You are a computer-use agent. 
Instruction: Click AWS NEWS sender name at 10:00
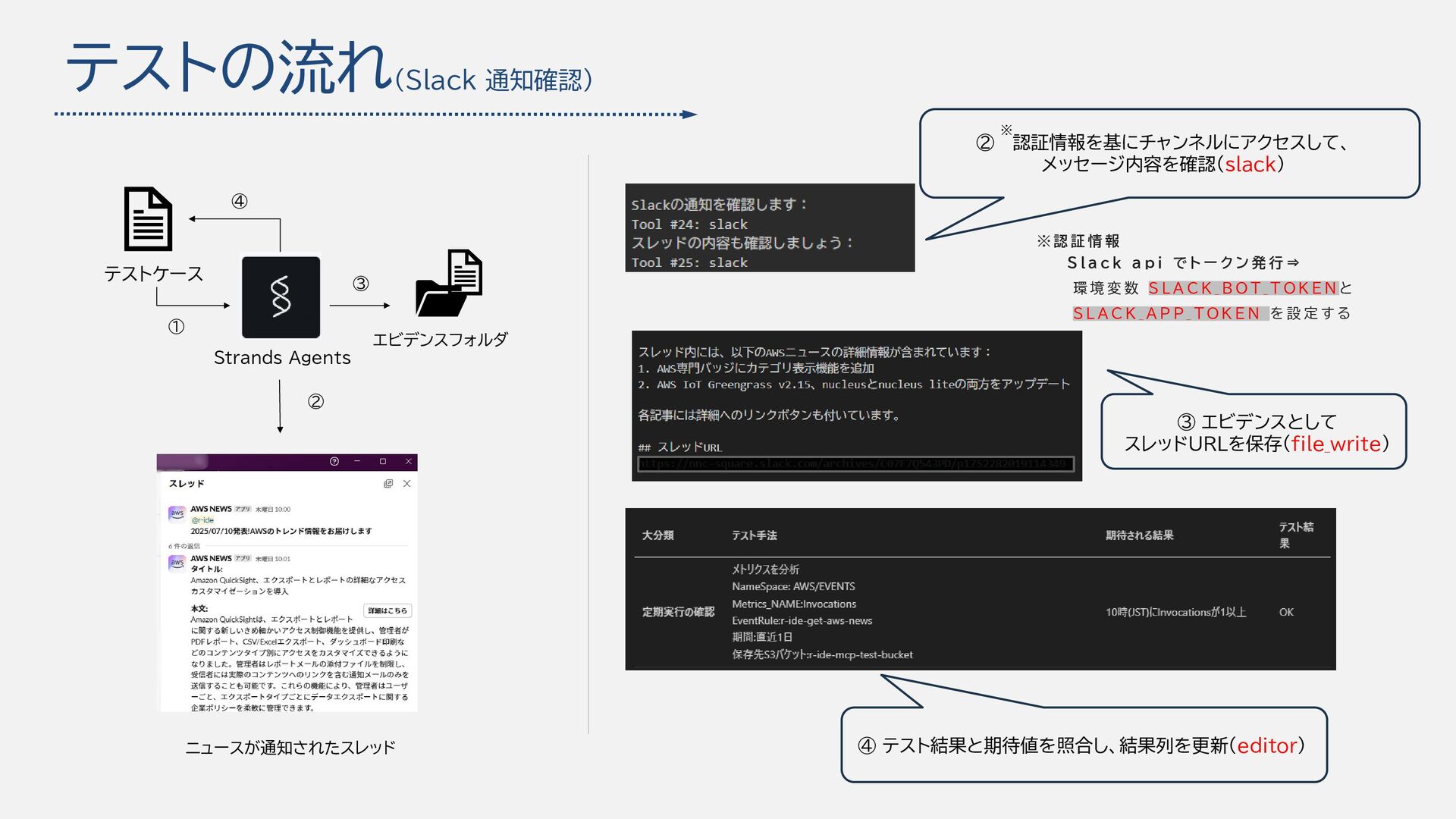click(x=211, y=509)
